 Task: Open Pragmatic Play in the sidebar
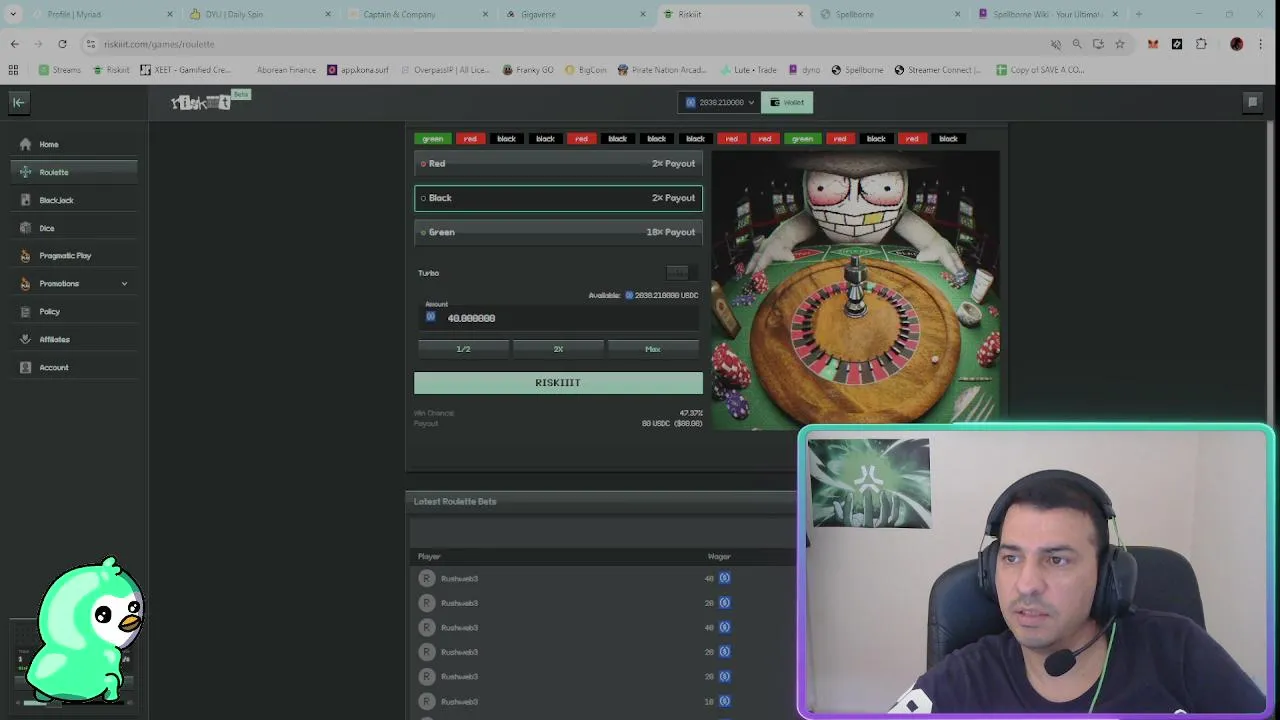coord(74,256)
